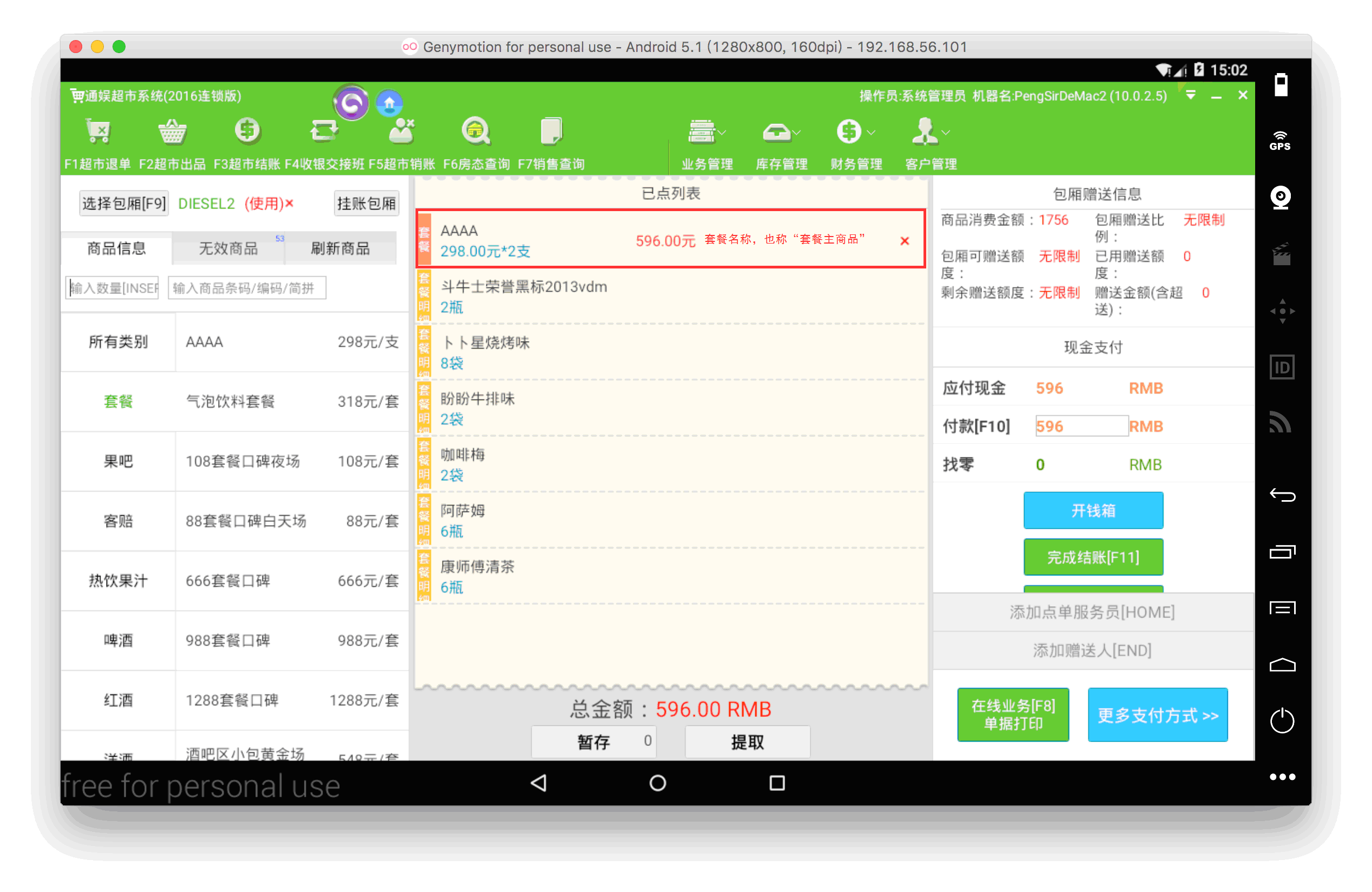The height and width of the screenshot is (892, 1372).
Task: Select 康师傅清茶 order row
Action: (670, 576)
